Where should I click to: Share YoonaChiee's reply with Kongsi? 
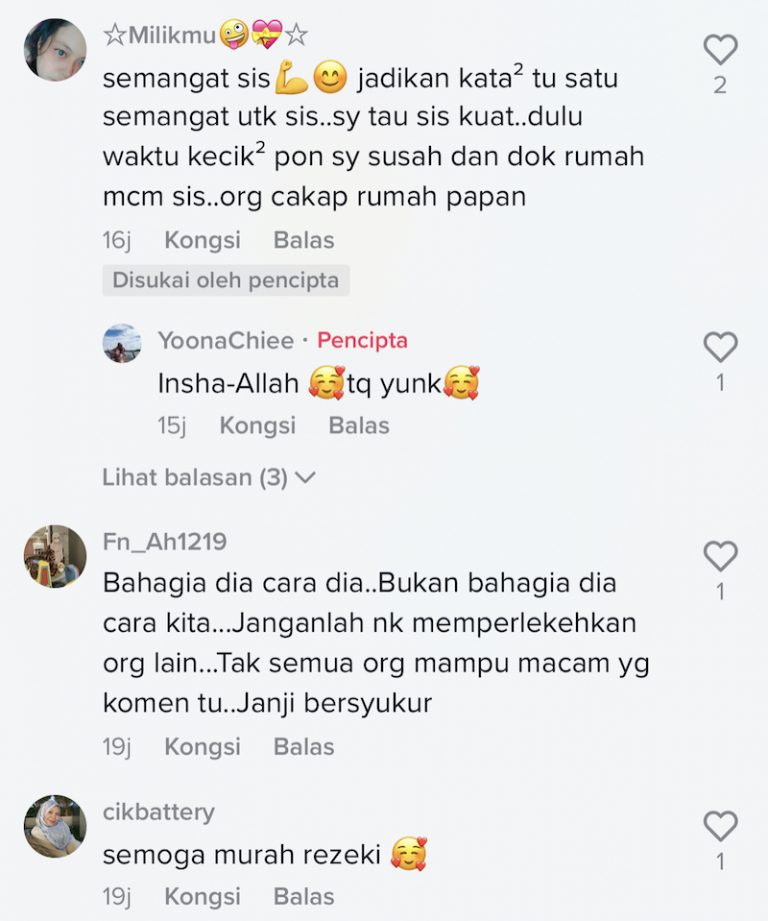(x=258, y=425)
